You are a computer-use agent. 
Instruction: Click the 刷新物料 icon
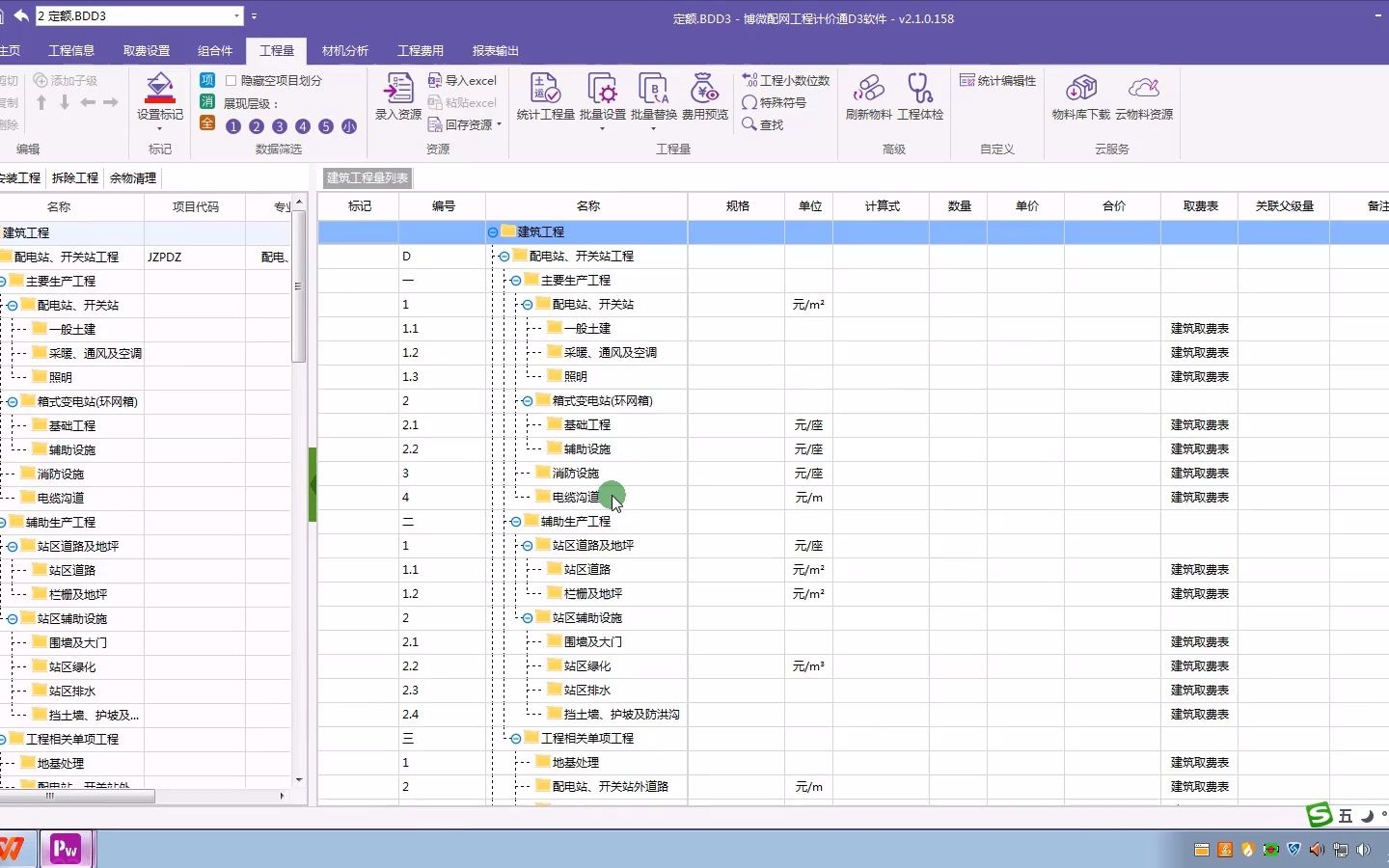(869, 96)
